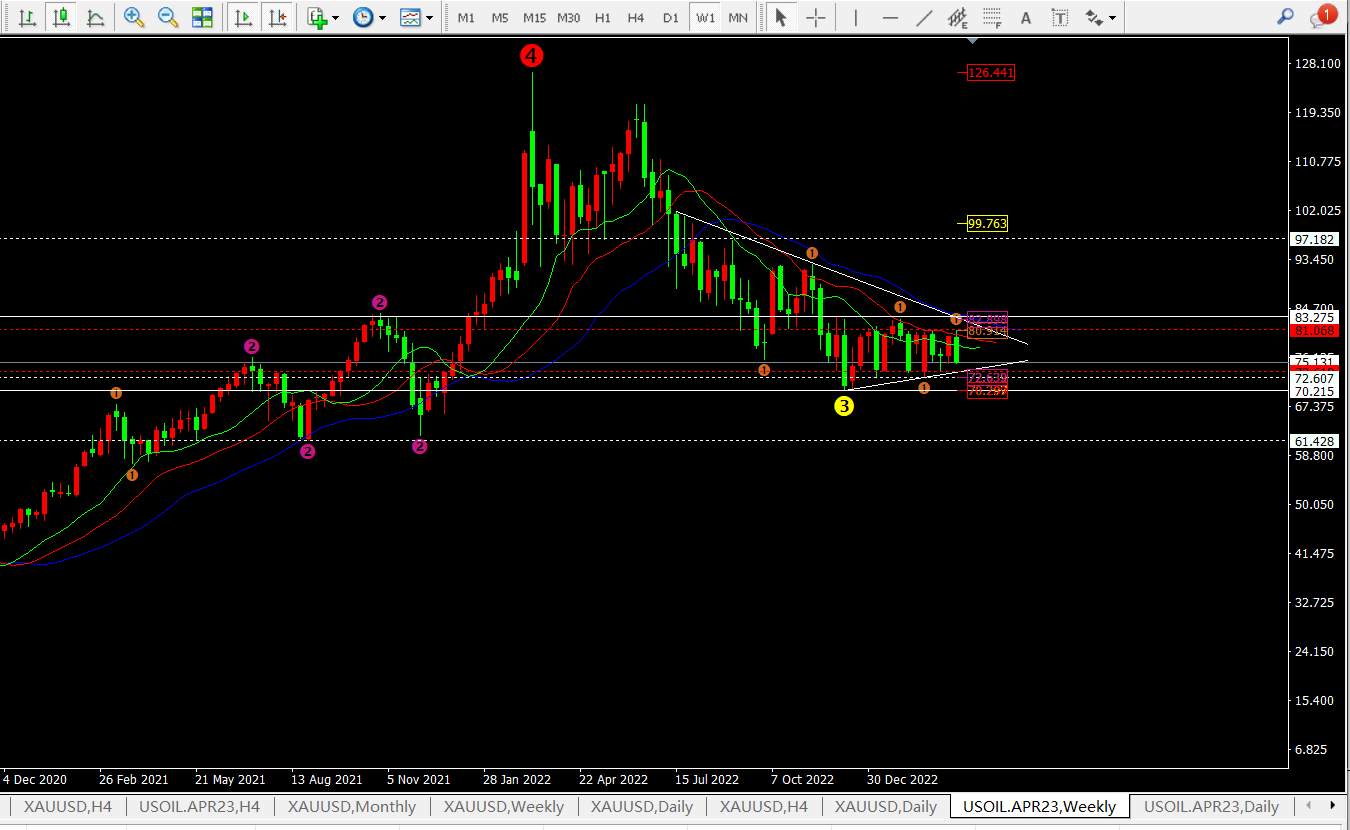The width and height of the screenshot is (1350, 830).
Task: Open USOIL.APR23,H4 chart tab
Action: 200,806
